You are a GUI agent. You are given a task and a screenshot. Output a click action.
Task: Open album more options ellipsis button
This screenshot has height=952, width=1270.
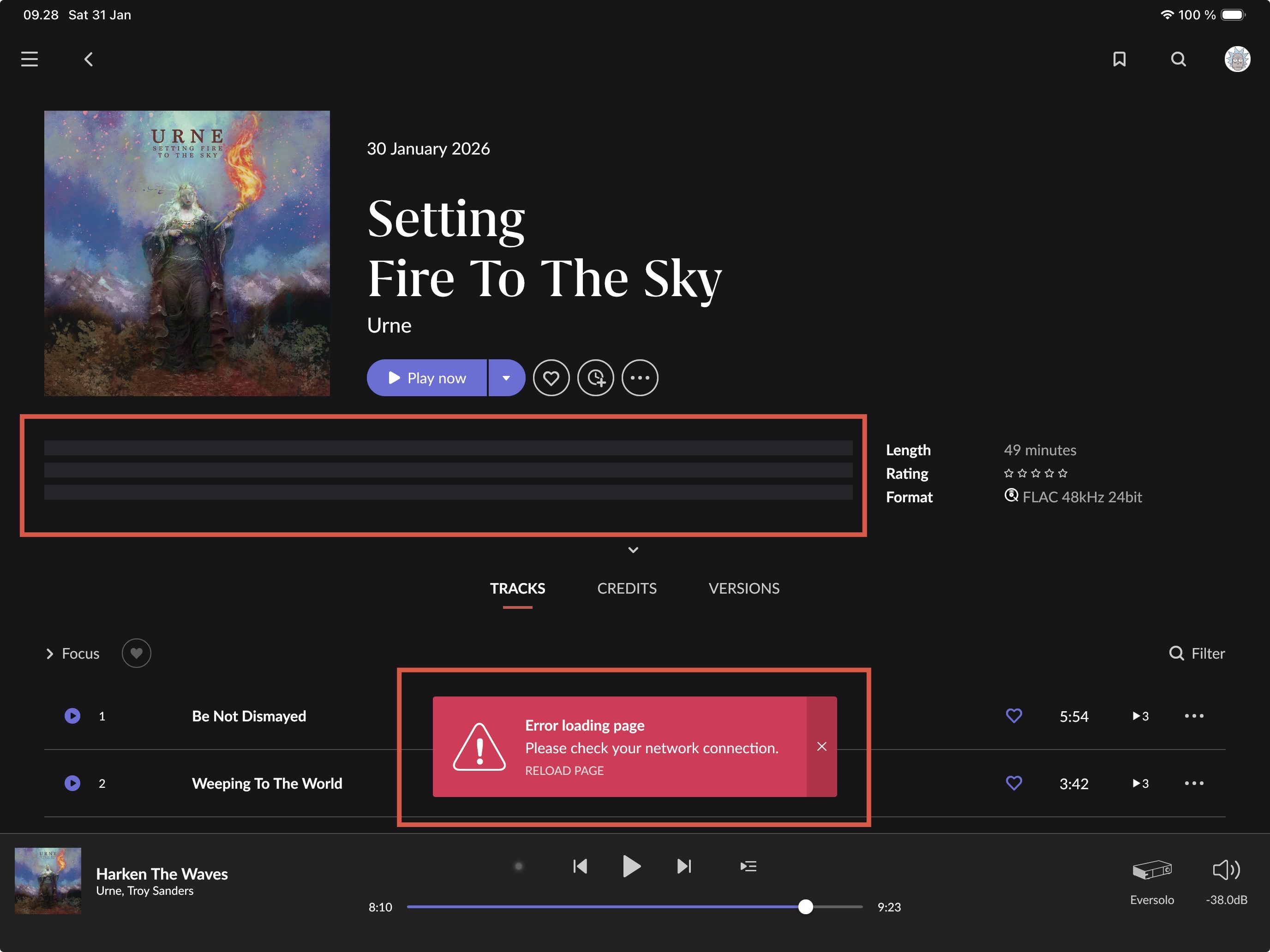(x=640, y=378)
